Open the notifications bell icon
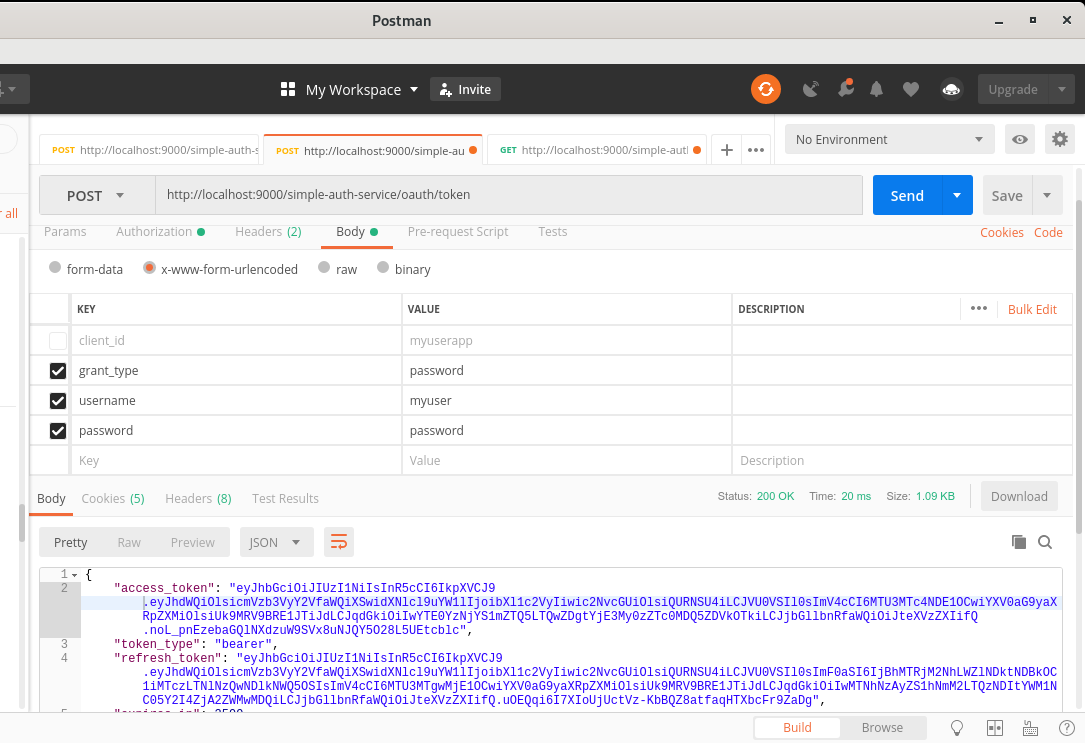Viewport: 1085px width, 743px height. point(876,89)
